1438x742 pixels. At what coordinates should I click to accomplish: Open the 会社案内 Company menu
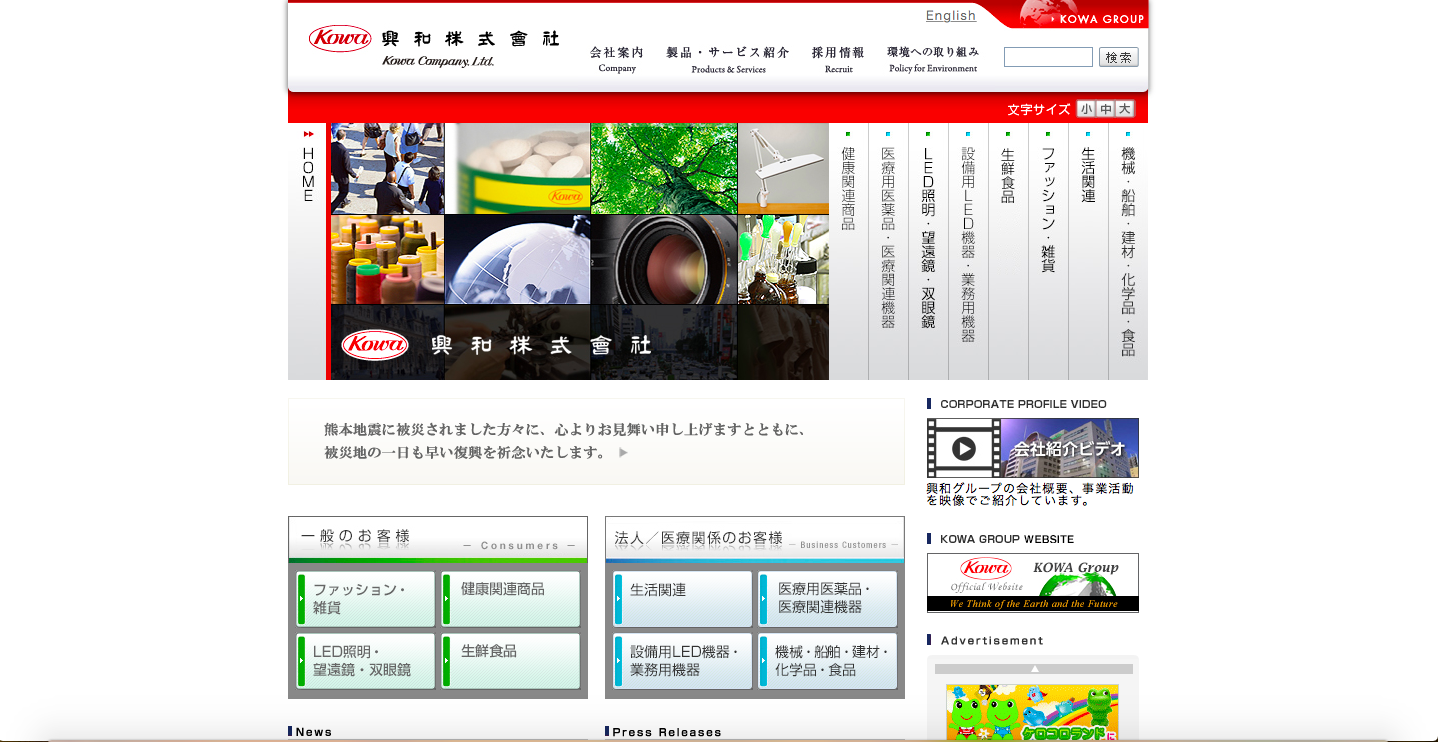617,60
